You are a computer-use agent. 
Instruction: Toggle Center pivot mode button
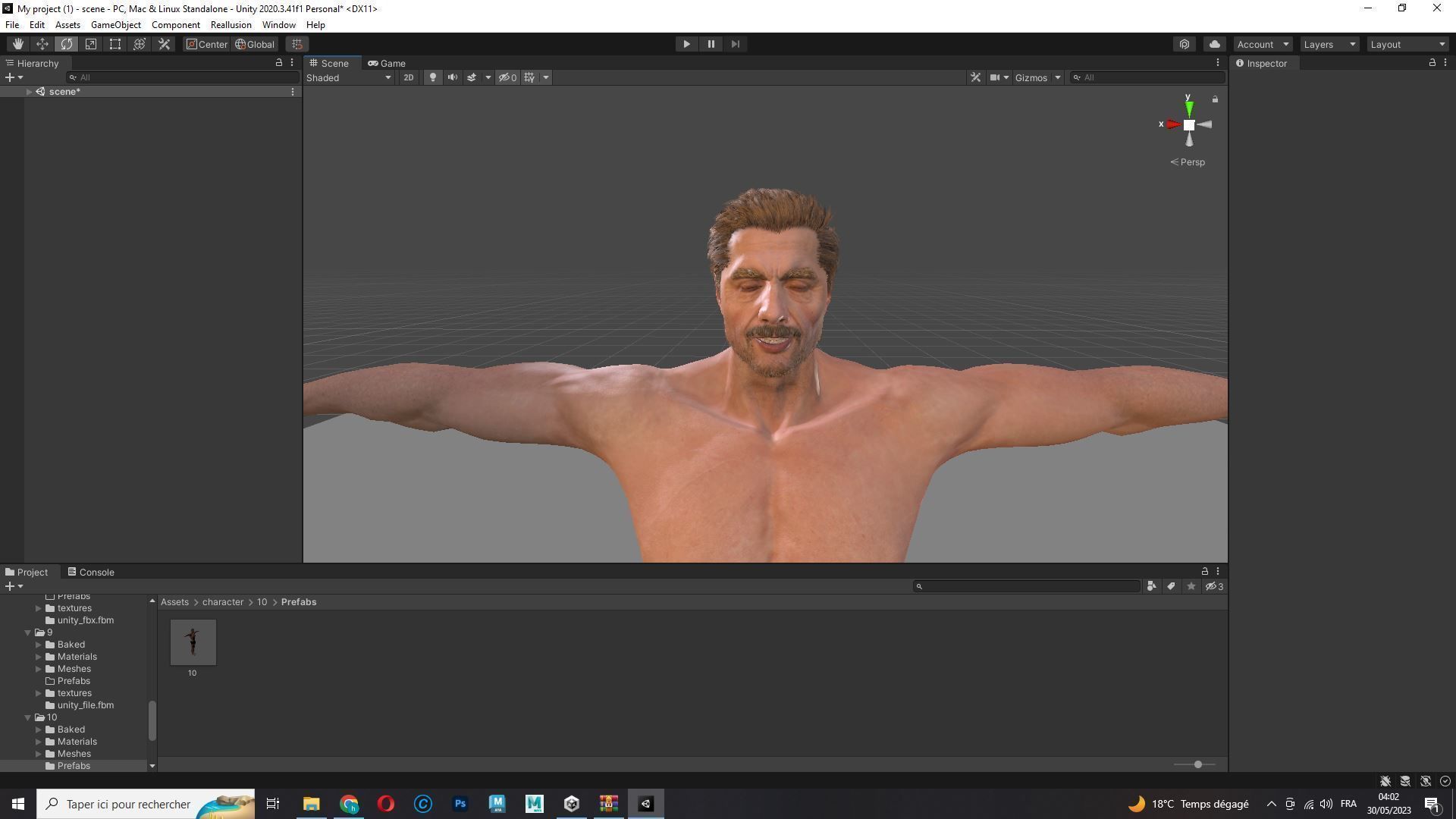207,44
